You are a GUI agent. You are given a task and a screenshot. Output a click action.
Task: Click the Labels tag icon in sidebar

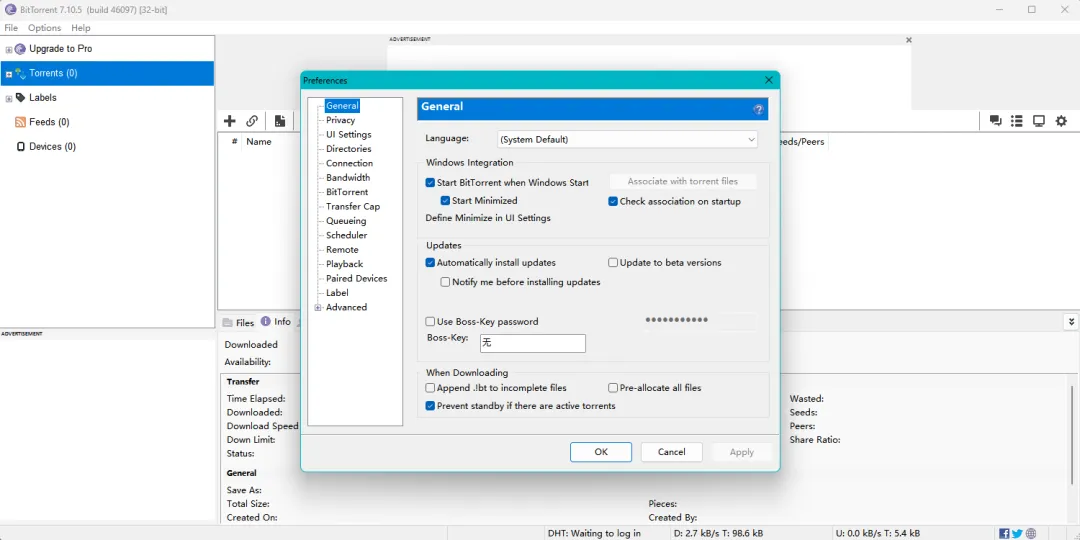pos(21,98)
